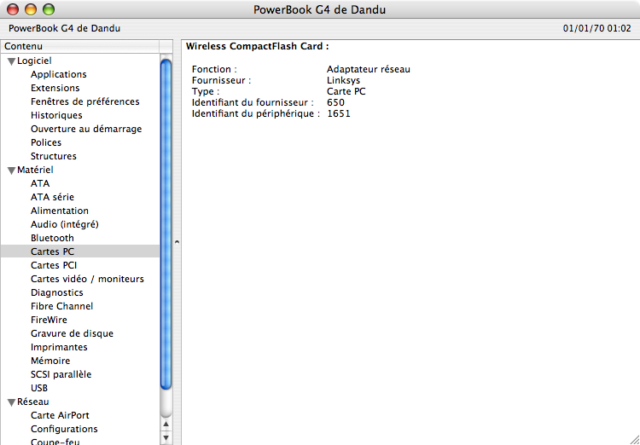Viewport: 640px width, 445px height.
Task: Click device identifier value 1651
Action: [339, 113]
